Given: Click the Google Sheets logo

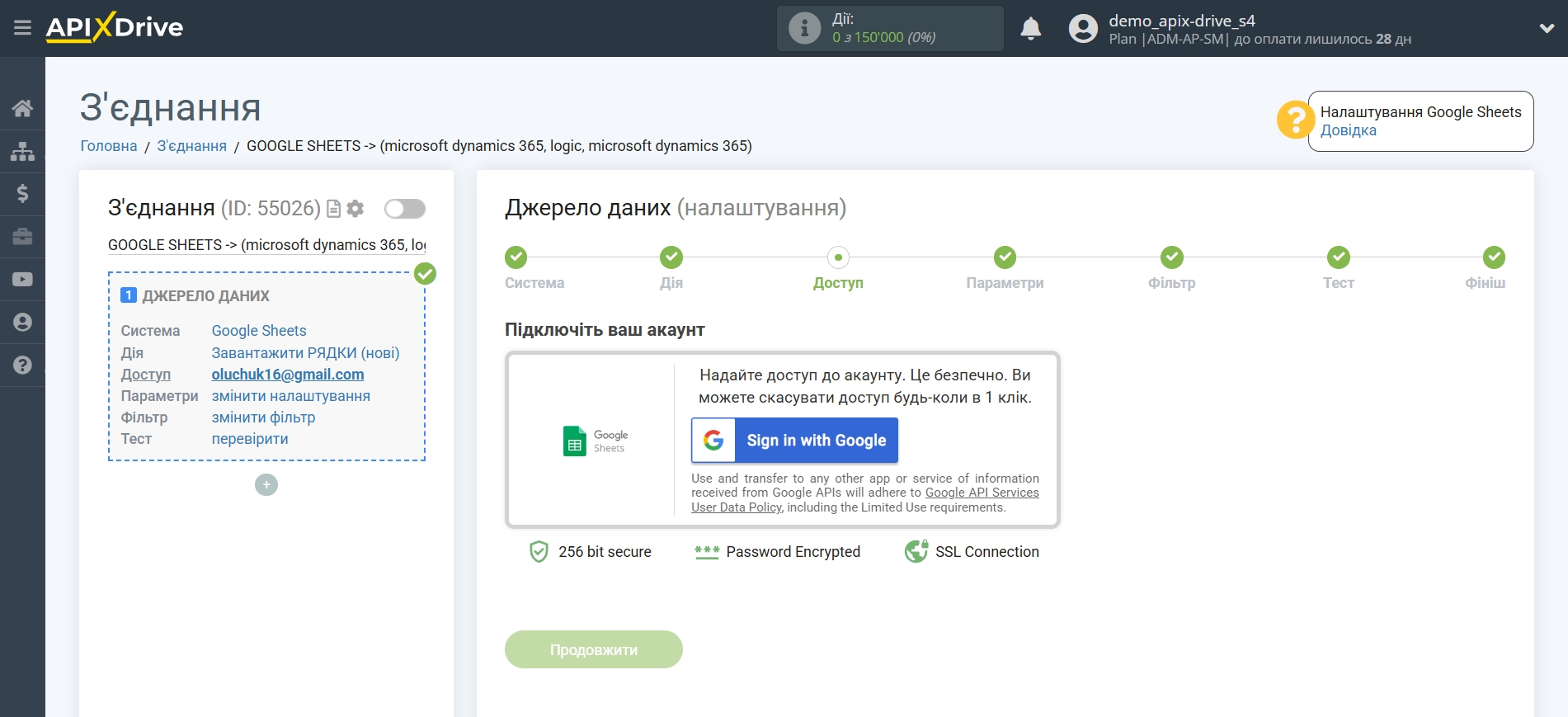Looking at the screenshot, I should 595,441.
